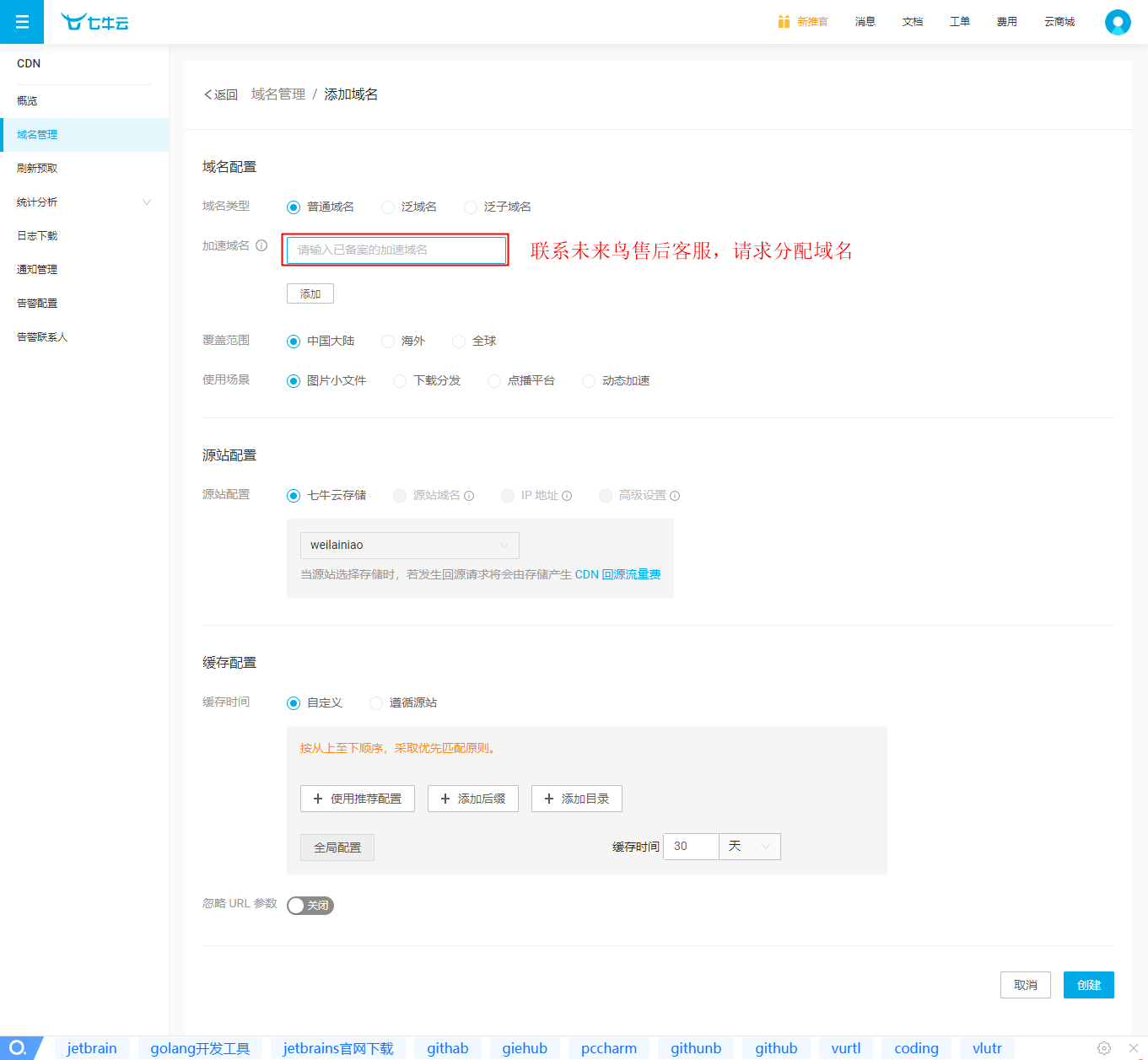The height and width of the screenshot is (1060, 1148).
Task: Open settings gear in bottom bar
Action: pyautogui.click(x=1103, y=1048)
